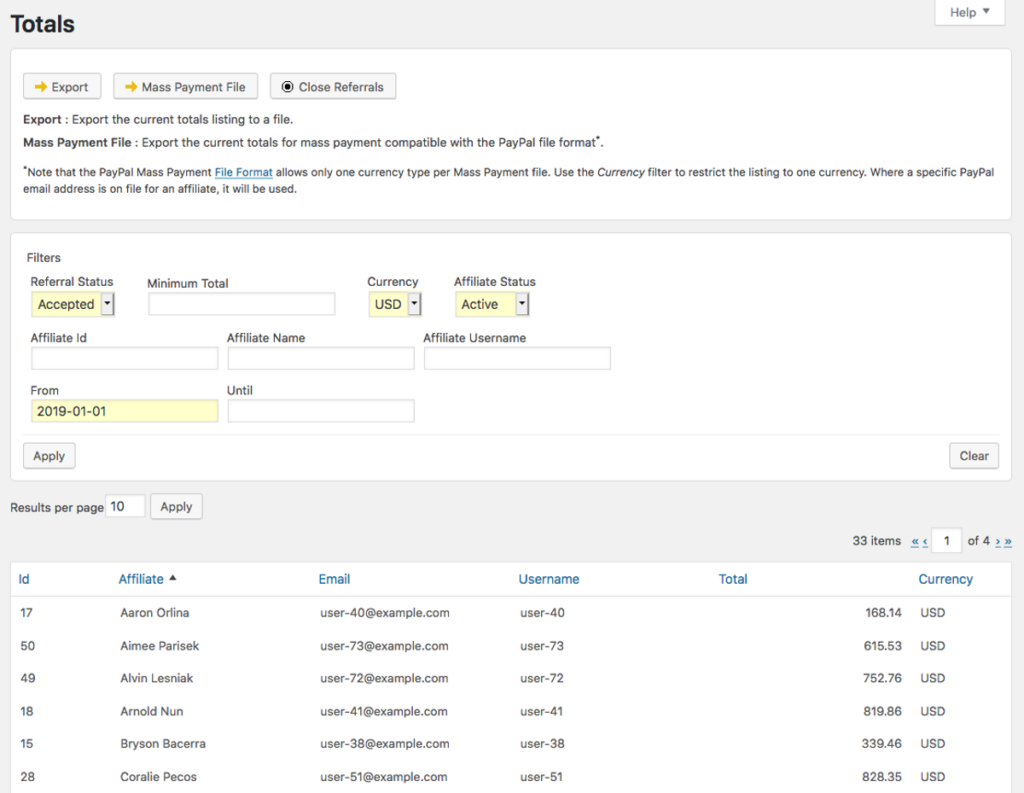Open the Affiliate Status dropdown
Viewport: 1024px width, 793px height.
tap(492, 304)
